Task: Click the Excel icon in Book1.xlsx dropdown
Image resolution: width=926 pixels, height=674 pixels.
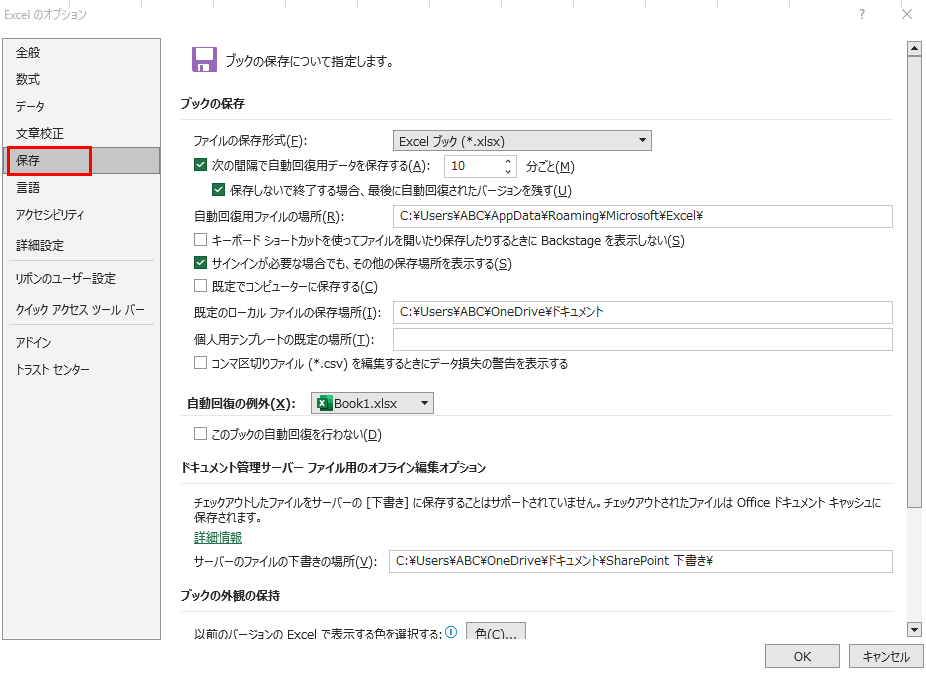Action: (x=323, y=403)
